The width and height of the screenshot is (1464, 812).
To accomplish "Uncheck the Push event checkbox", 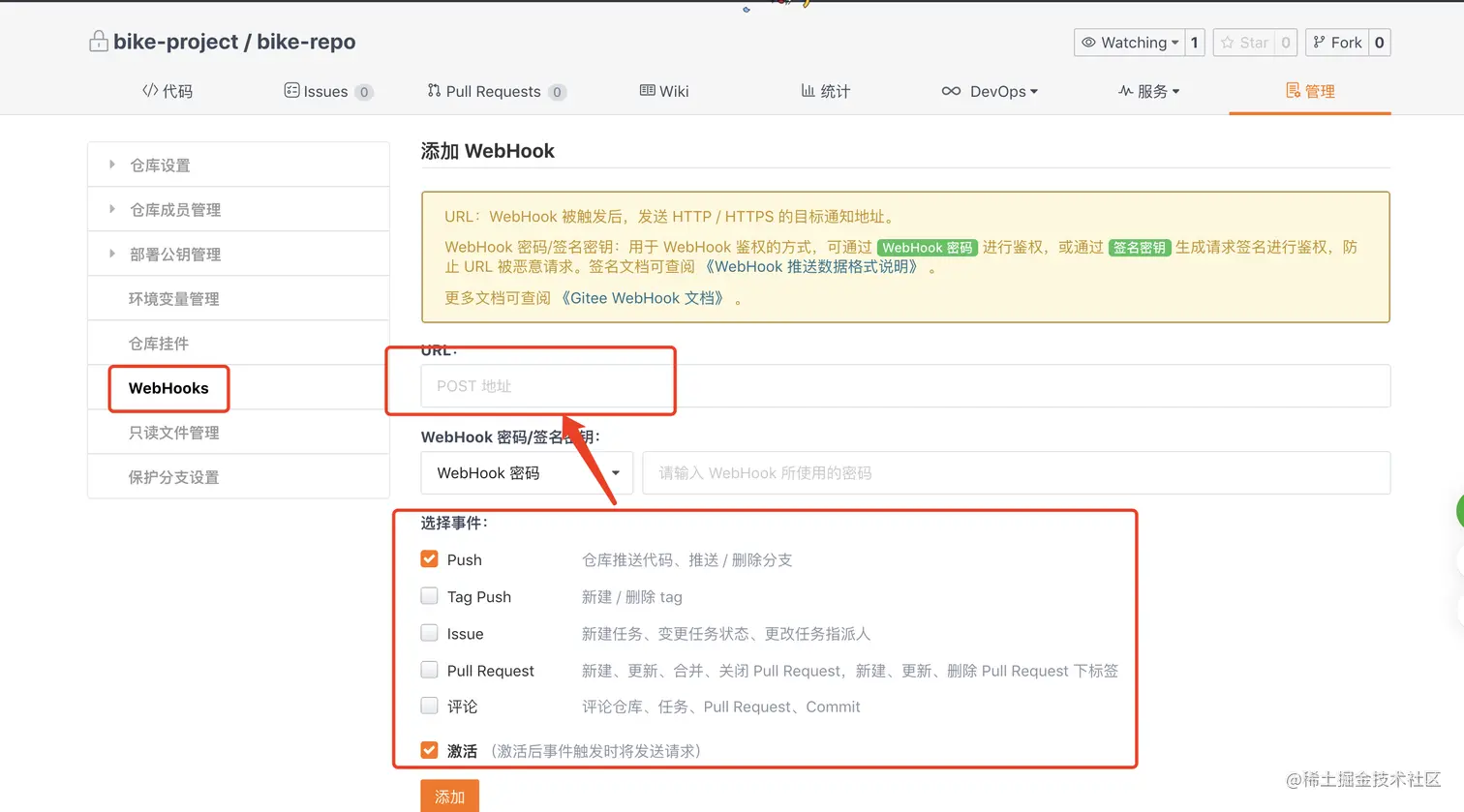I will point(430,559).
